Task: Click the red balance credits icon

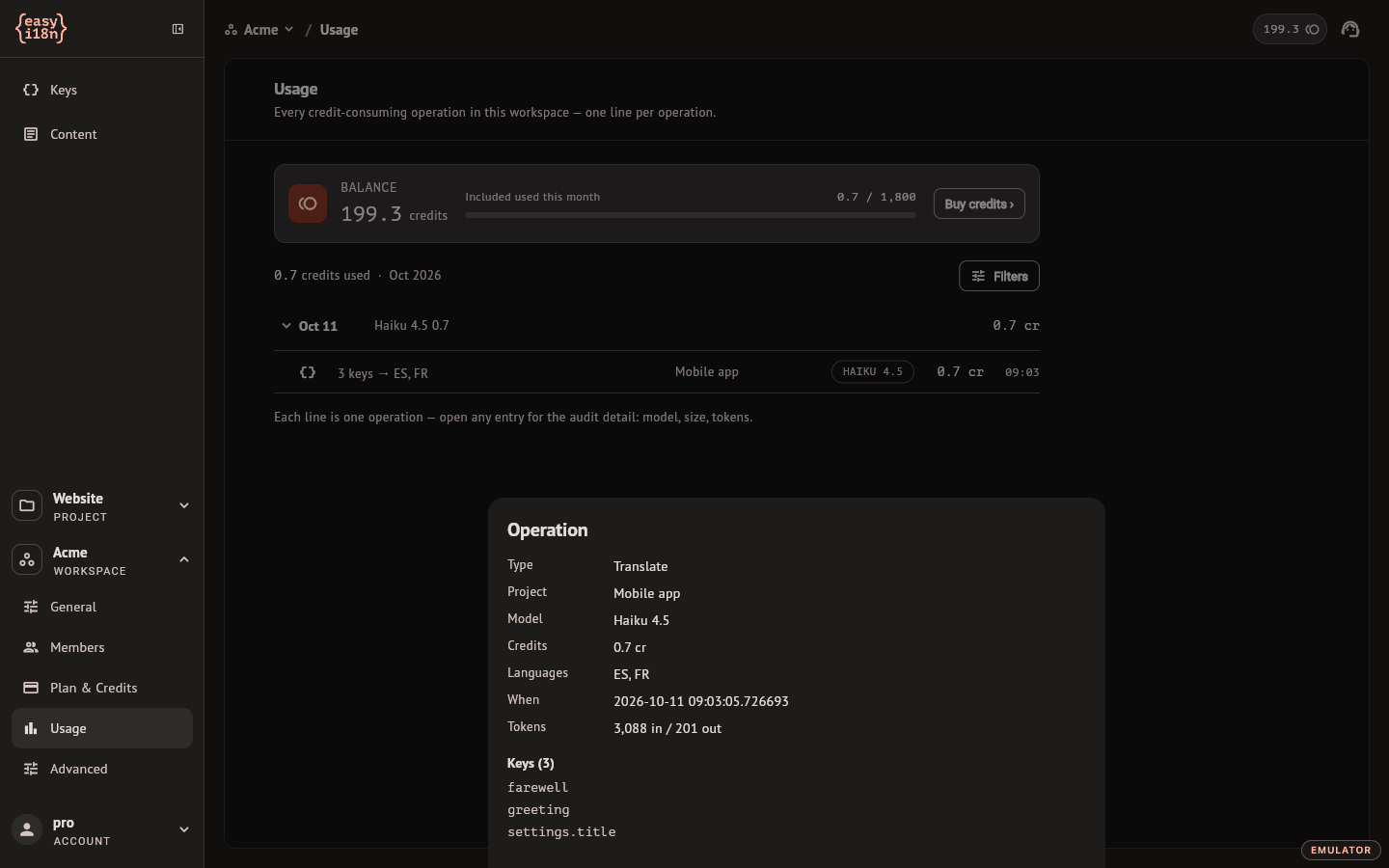Action: 308,203
